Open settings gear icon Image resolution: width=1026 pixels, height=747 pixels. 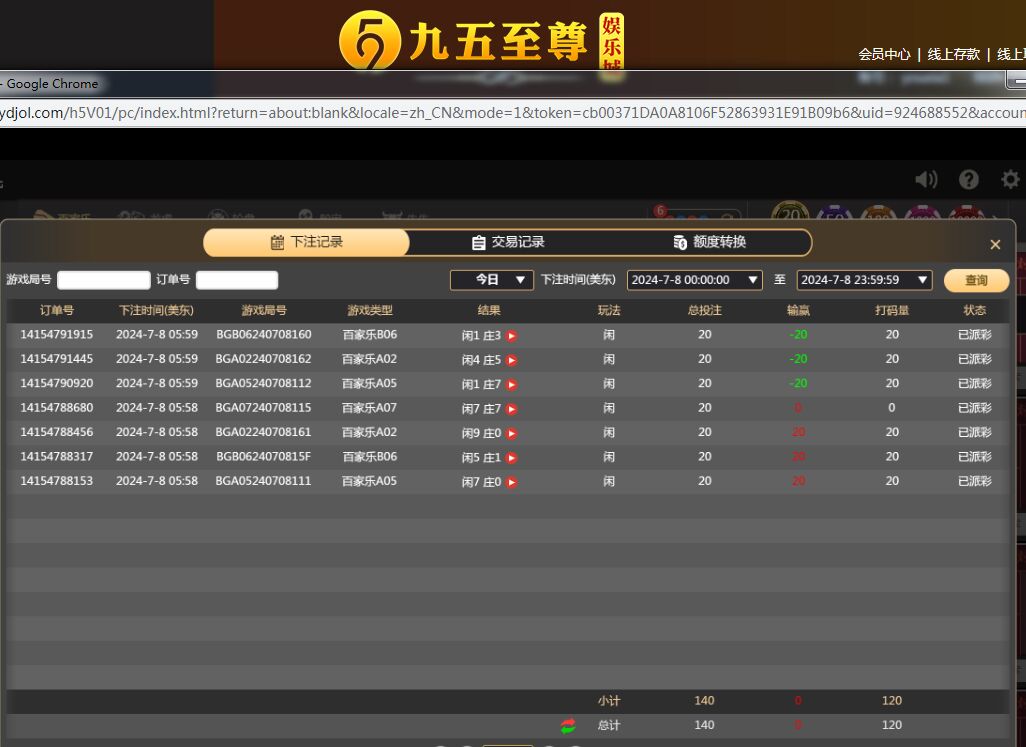pyautogui.click(x=1010, y=179)
